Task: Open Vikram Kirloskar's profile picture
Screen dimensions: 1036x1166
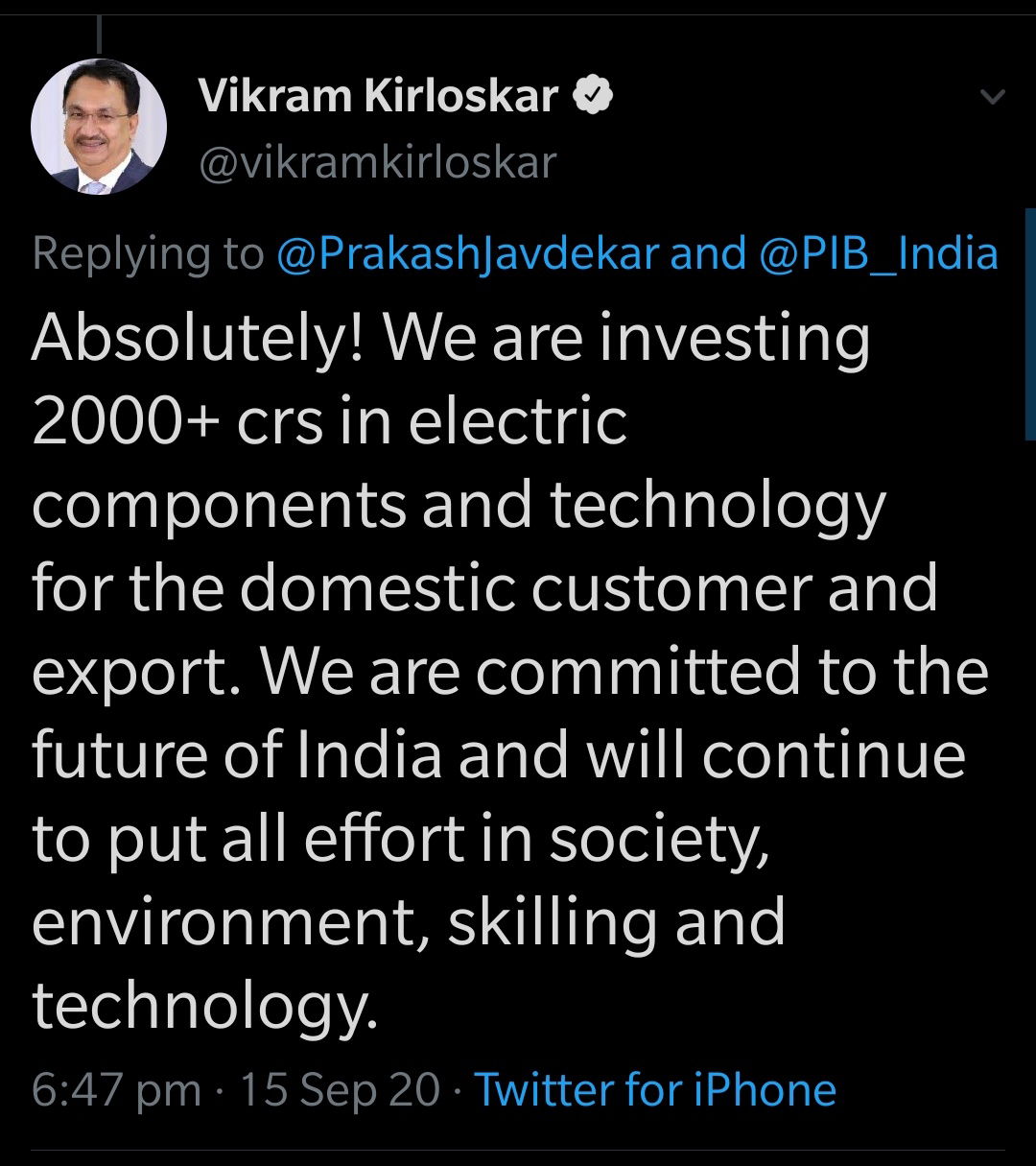Action: point(99,127)
